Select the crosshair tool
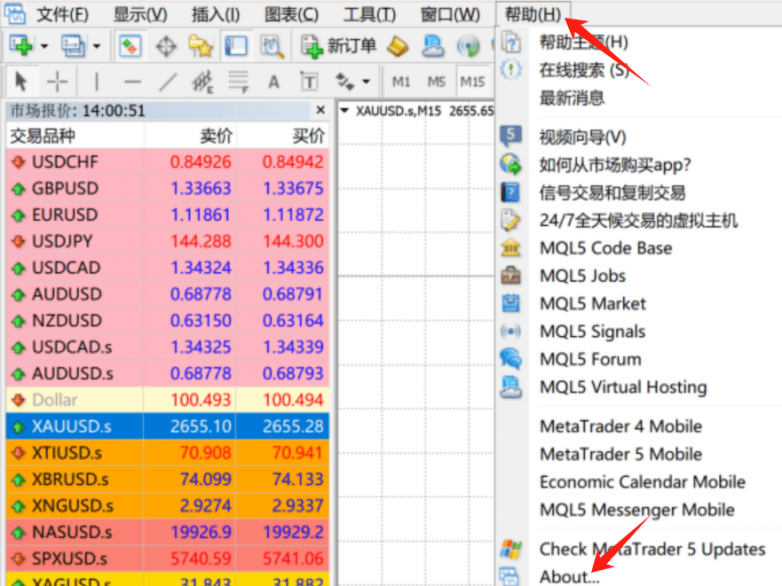Viewport: 782px width, 586px height. [57, 81]
